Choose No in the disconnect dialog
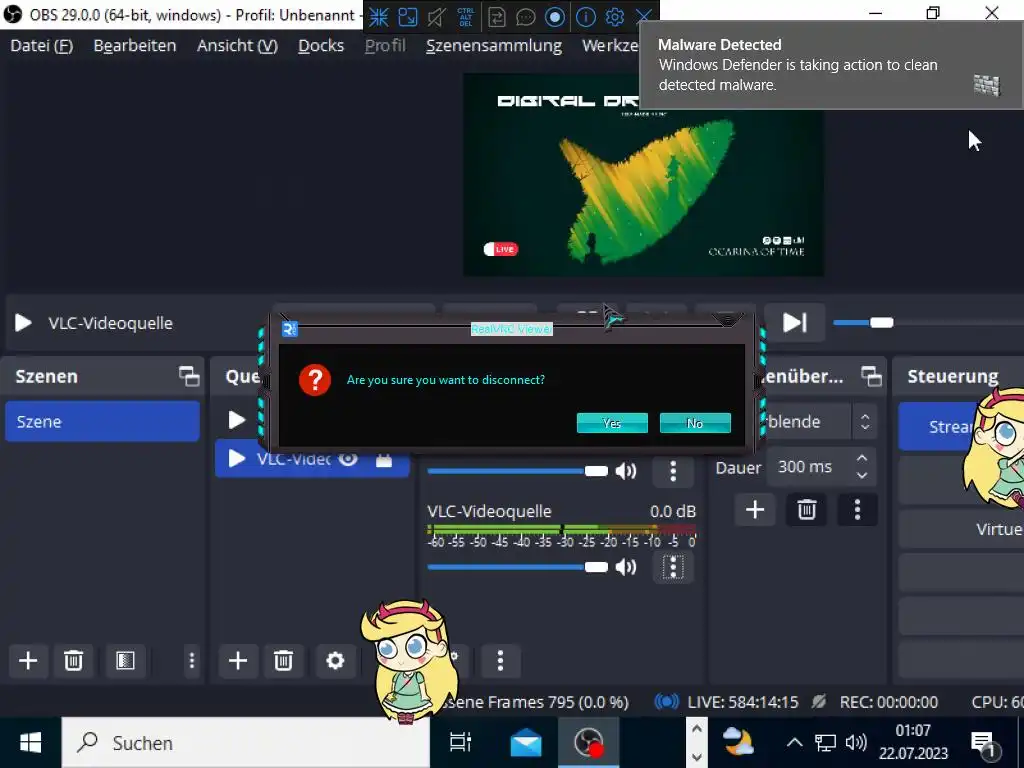The image size is (1024, 768). [695, 423]
